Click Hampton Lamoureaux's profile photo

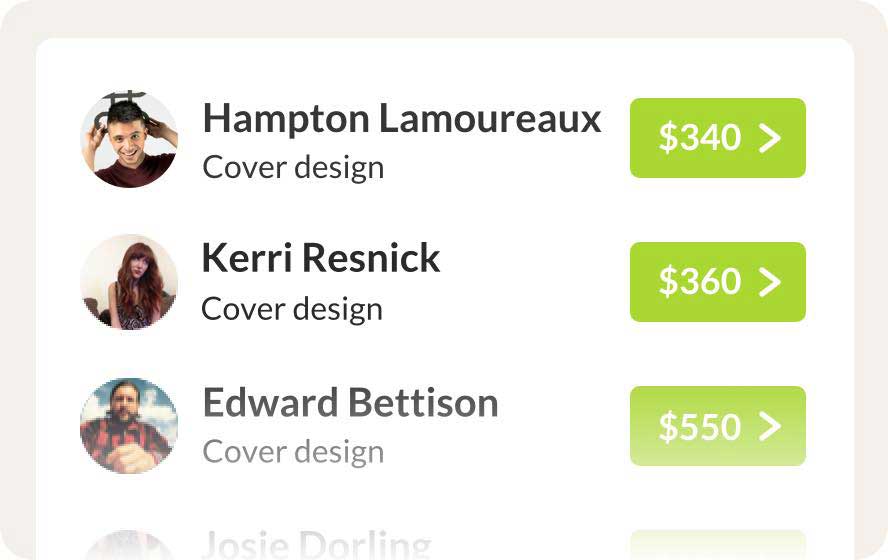(129, 139)
